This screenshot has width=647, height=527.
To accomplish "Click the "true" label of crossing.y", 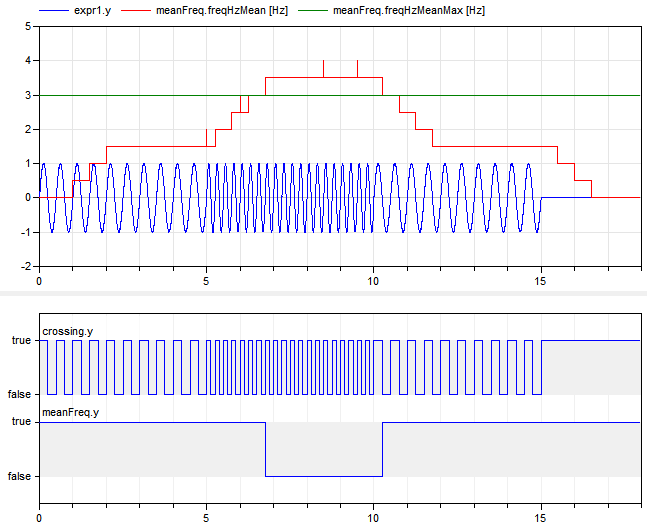I will [x=20, y=341].
